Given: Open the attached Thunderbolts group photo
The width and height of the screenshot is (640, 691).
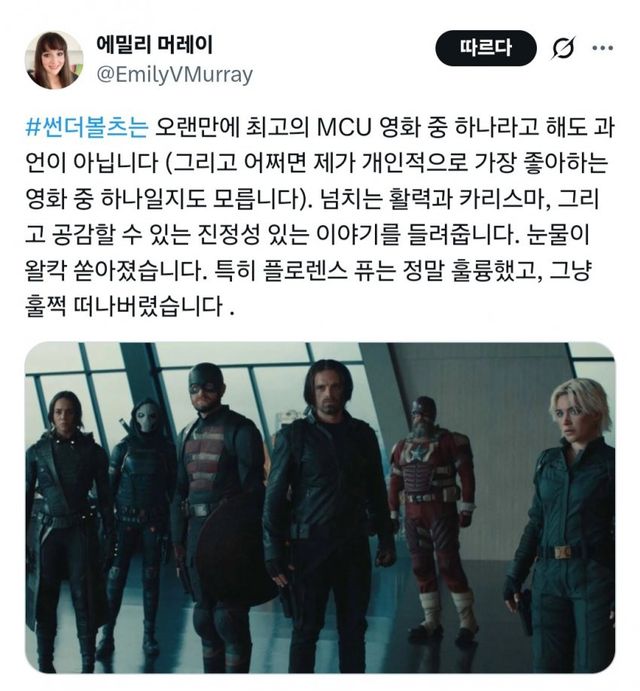Looking at the screenshot, I should click(x=320, y=507).
